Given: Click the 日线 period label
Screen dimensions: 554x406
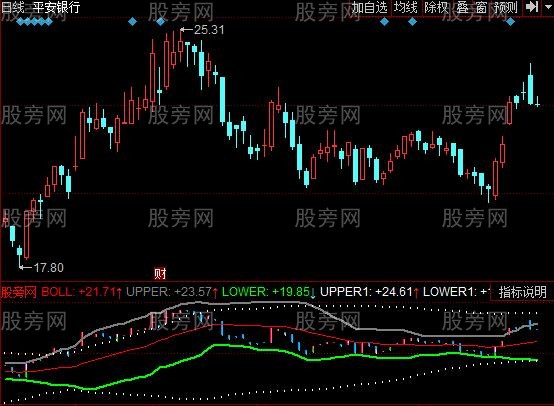Looking at the screenshot, I should 12,7.
